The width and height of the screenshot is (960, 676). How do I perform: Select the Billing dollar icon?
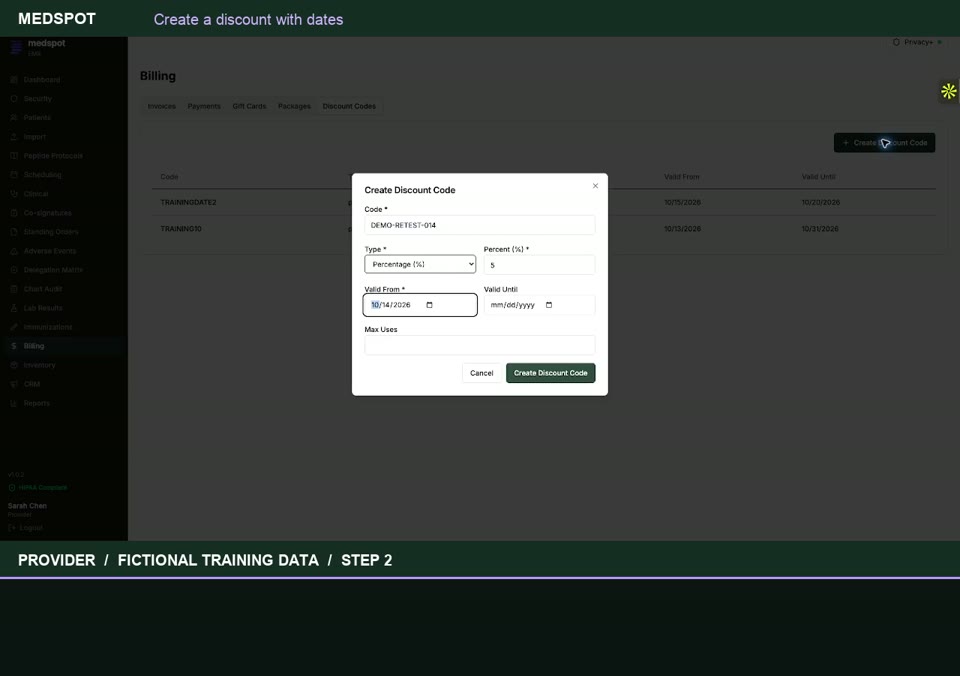pyautogui.click(x=14, y=346)
